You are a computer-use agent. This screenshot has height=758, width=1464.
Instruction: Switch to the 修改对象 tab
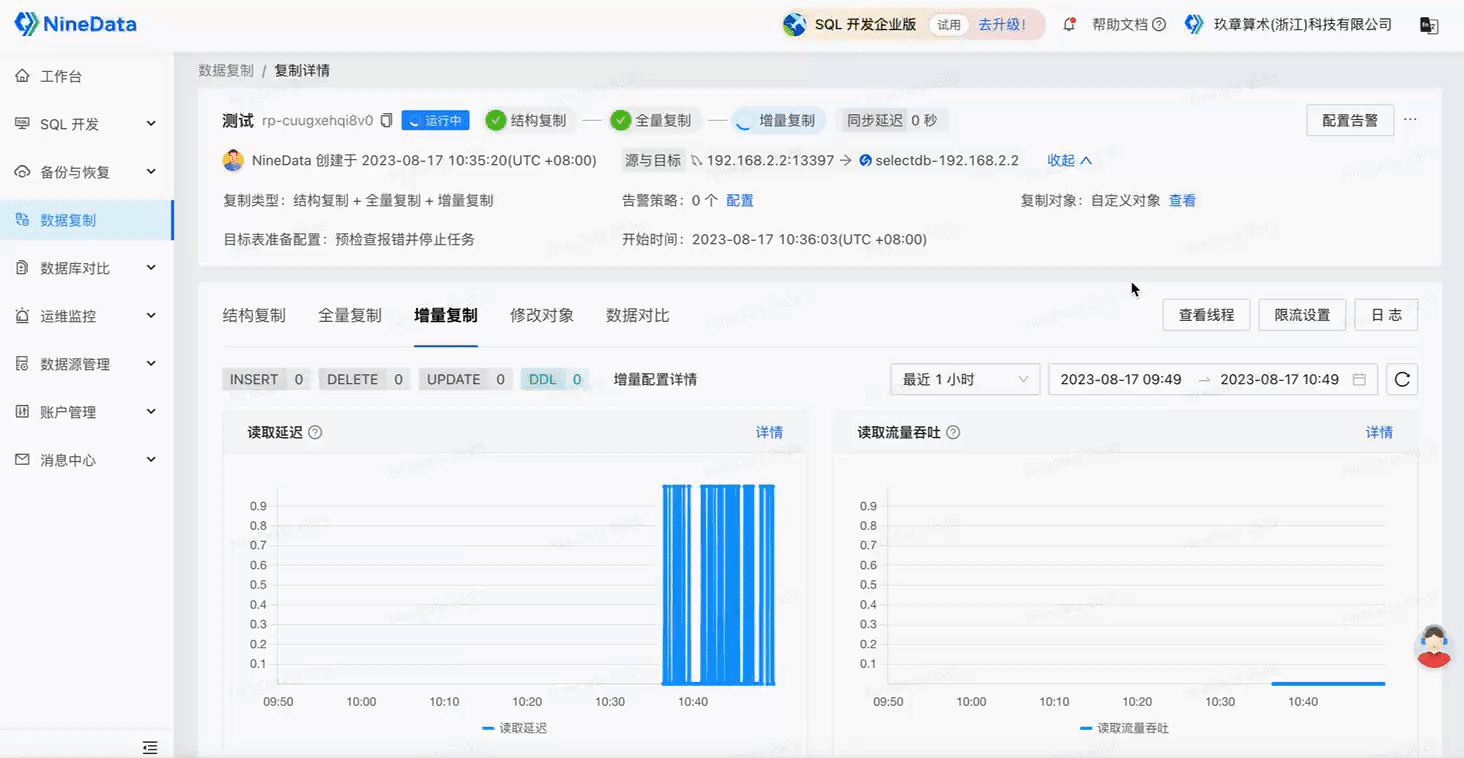coord(542,316)
